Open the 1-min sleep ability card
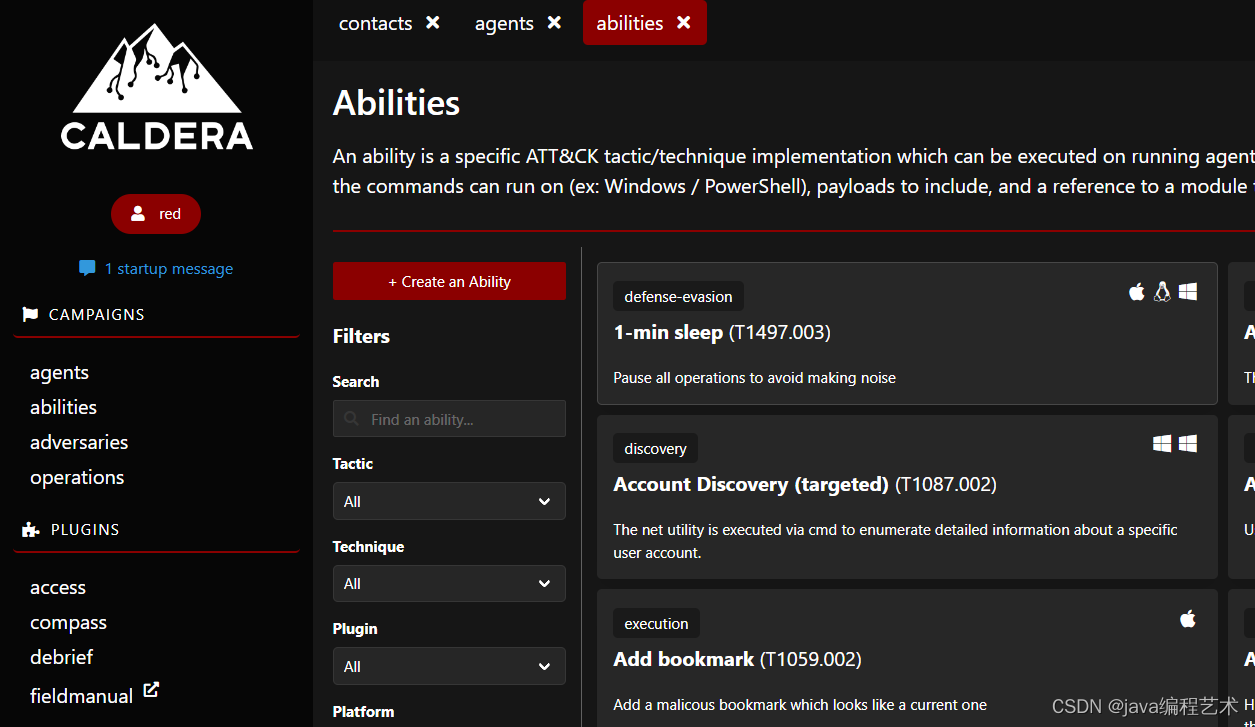 tap(907, 333)
